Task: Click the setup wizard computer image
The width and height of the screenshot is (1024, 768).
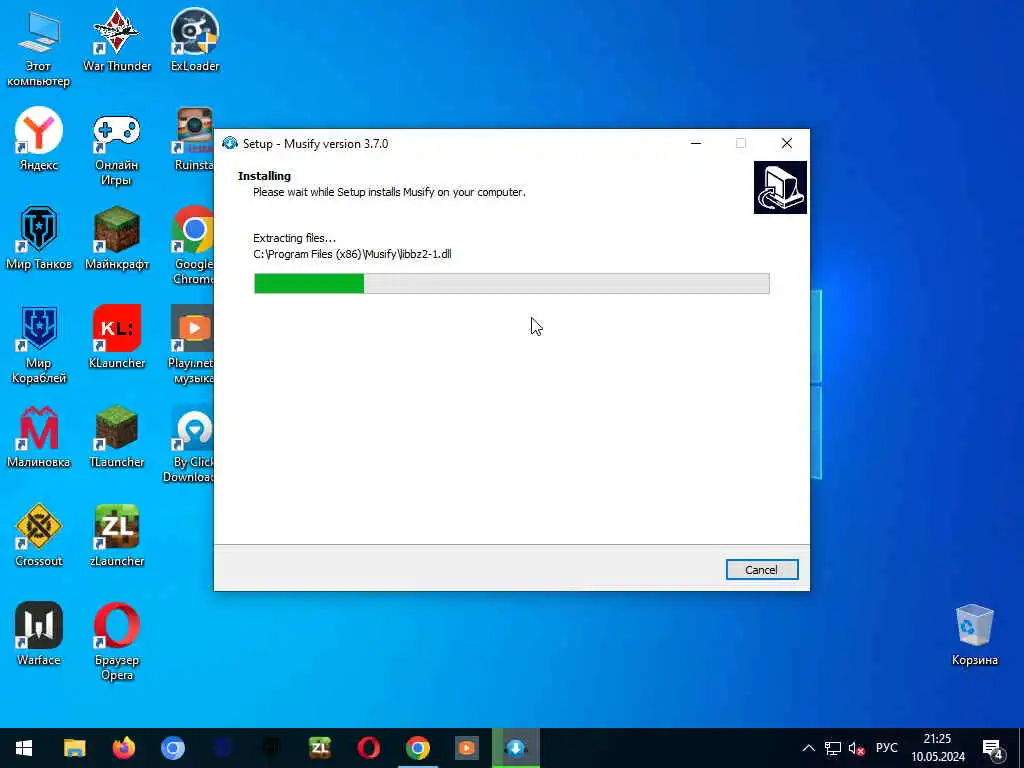Action: pyautogui.click(x=780, y=187)
